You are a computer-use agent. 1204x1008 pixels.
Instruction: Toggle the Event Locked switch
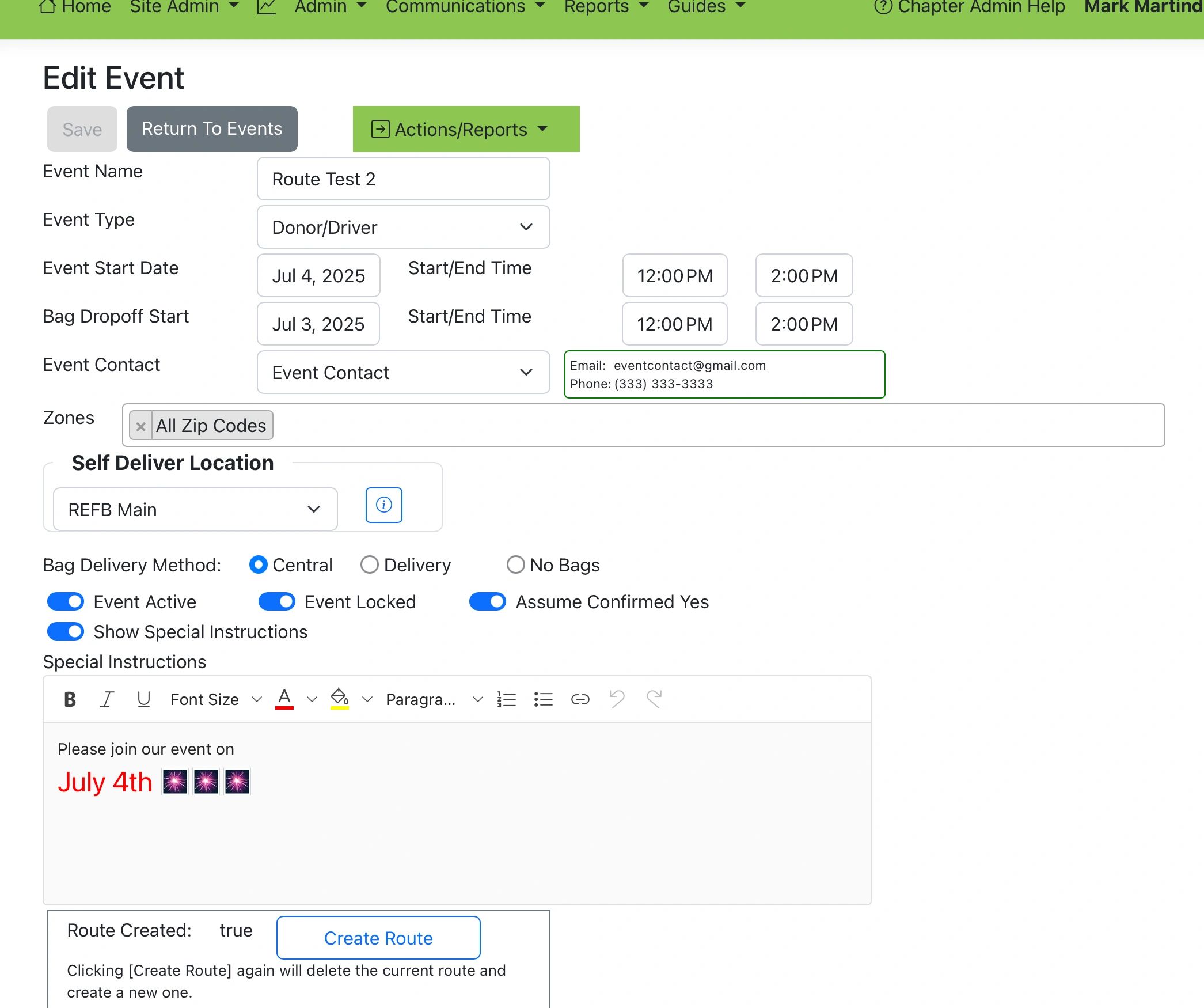[x=277, y=602]
